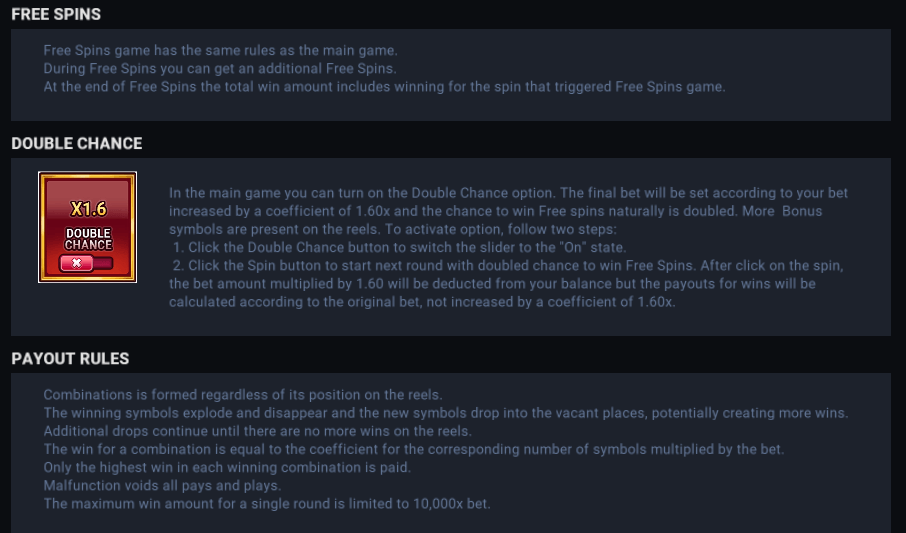This screenshot has width=906, height=533.
Task: Click the line "Additional drops continue"
Action: tap(257, 431)
